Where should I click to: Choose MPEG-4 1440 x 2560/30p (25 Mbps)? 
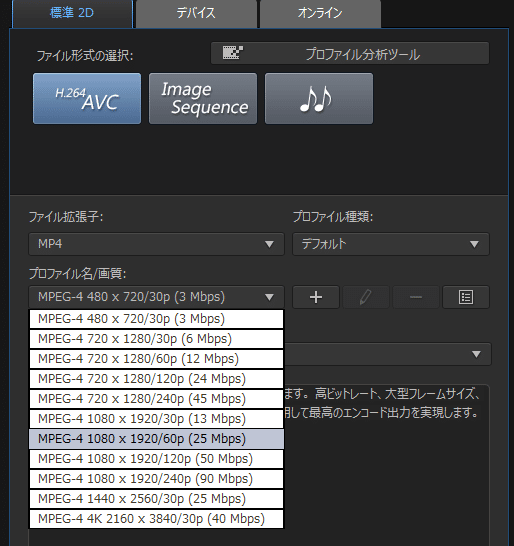coord(156,499)
